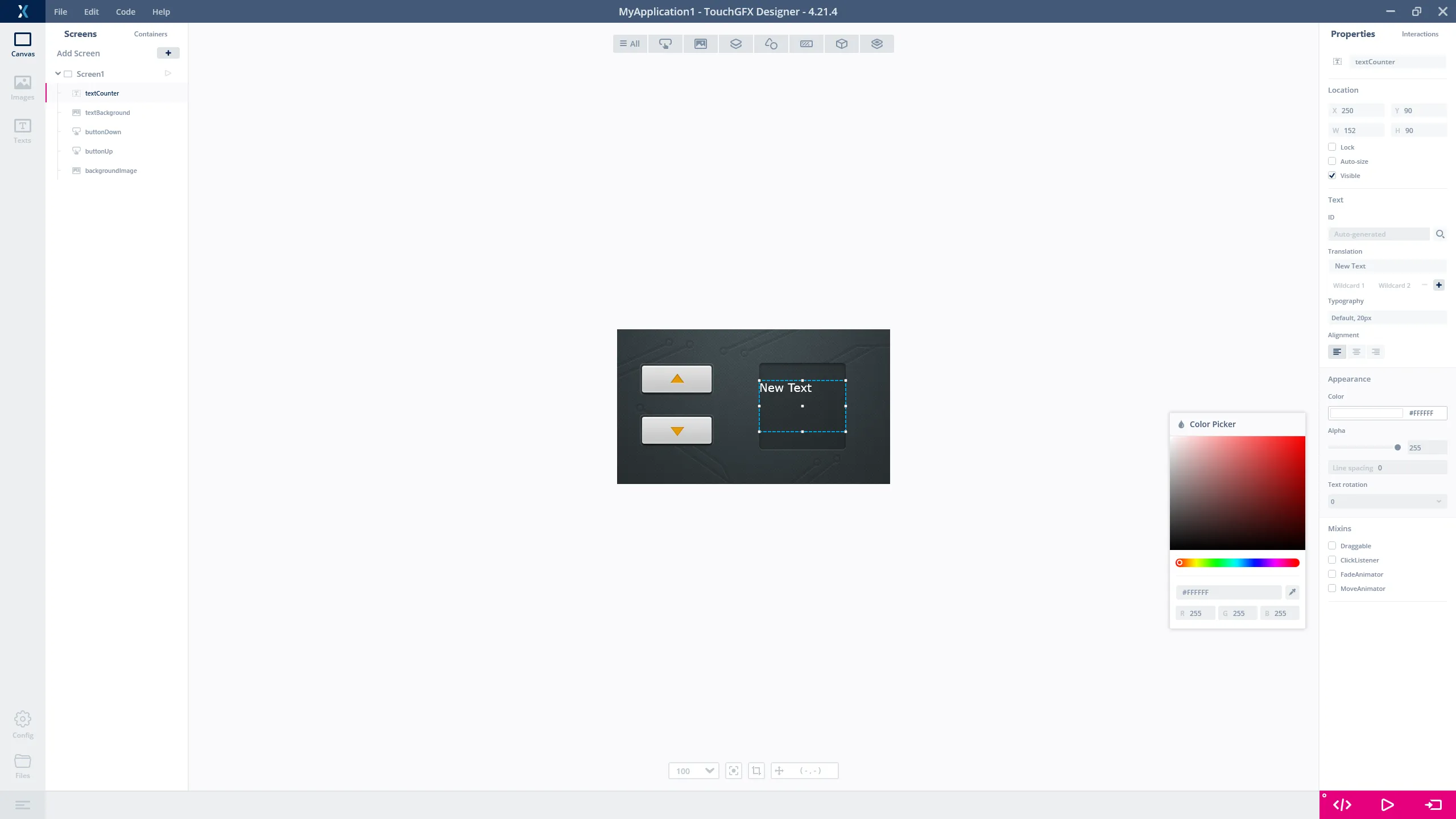Collapse the Screen1 tree node

pyautogui.click(x=58, y=74)
